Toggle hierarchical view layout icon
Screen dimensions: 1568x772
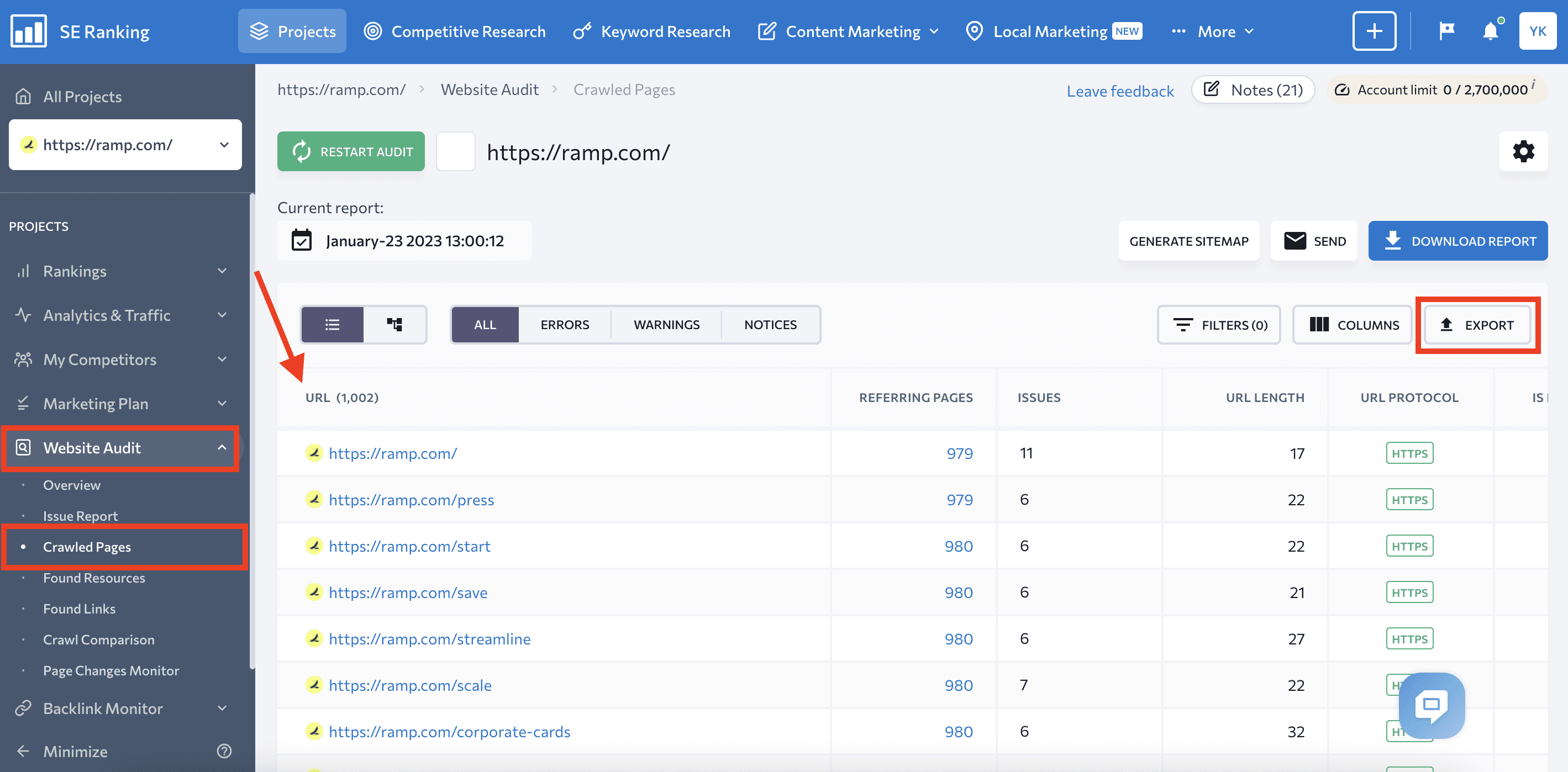[x=395, y=324]
